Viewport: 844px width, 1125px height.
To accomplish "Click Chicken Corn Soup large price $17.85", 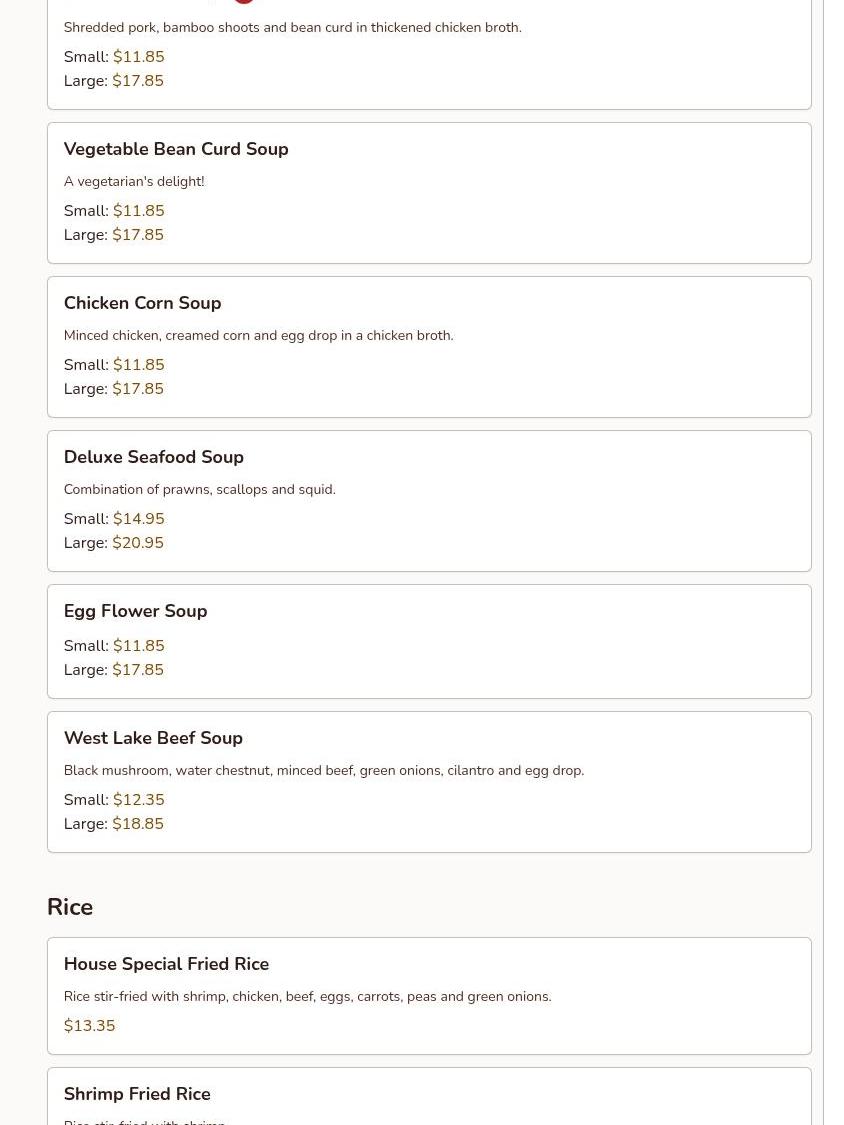I will point(138,389).
